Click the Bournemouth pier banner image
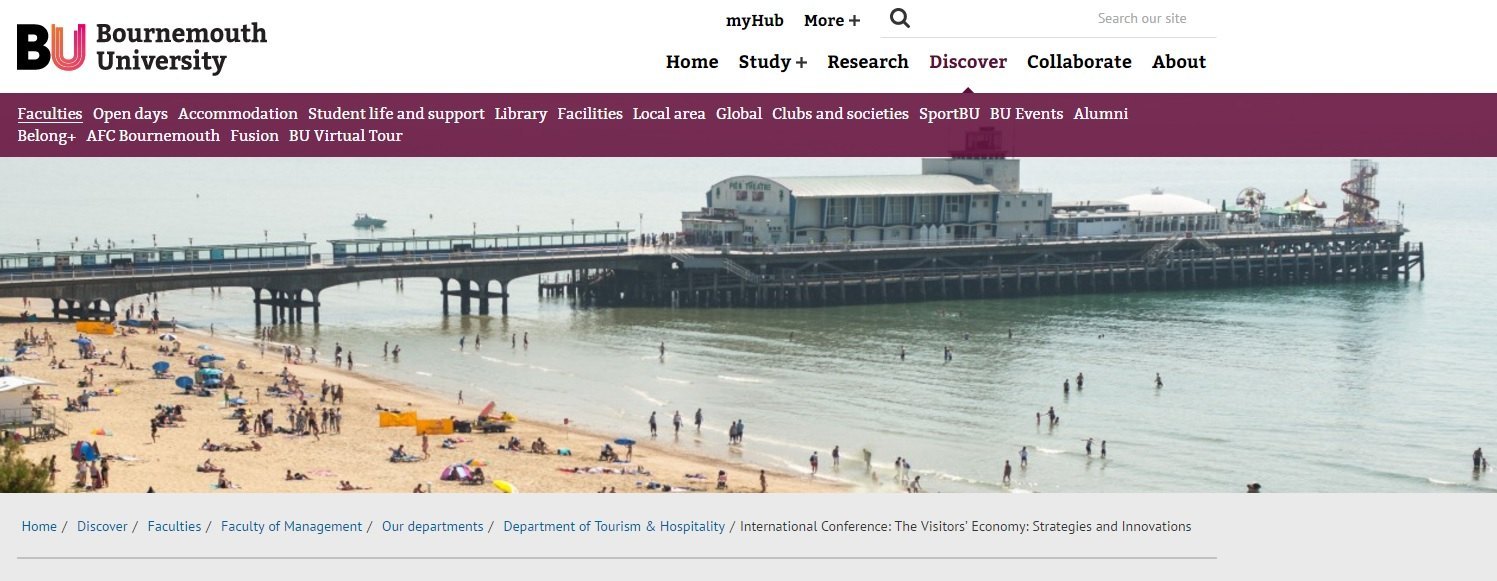This screenshot has width=1497, height=581. point(748,325)
